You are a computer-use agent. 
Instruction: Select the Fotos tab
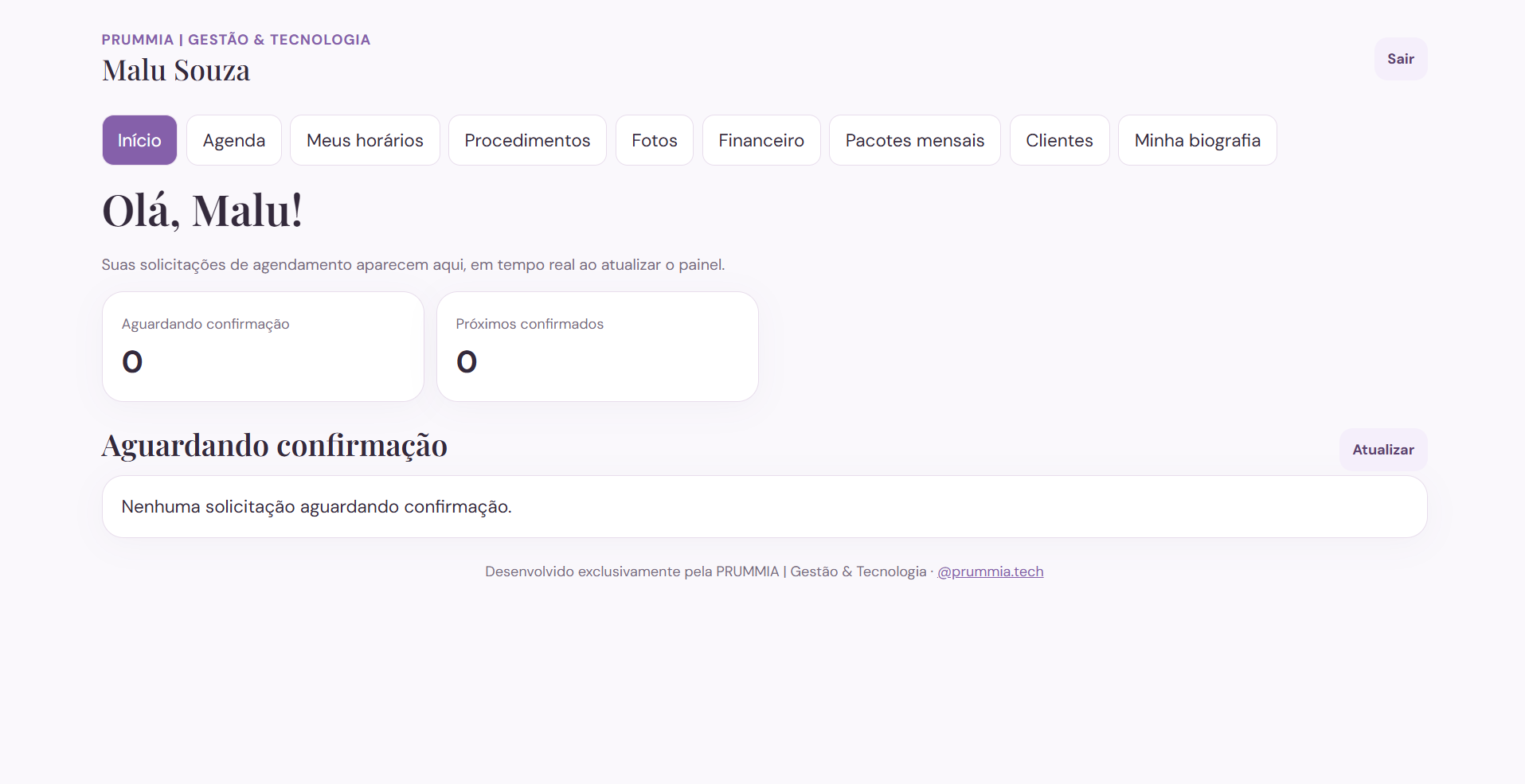(x=655, y=140)
